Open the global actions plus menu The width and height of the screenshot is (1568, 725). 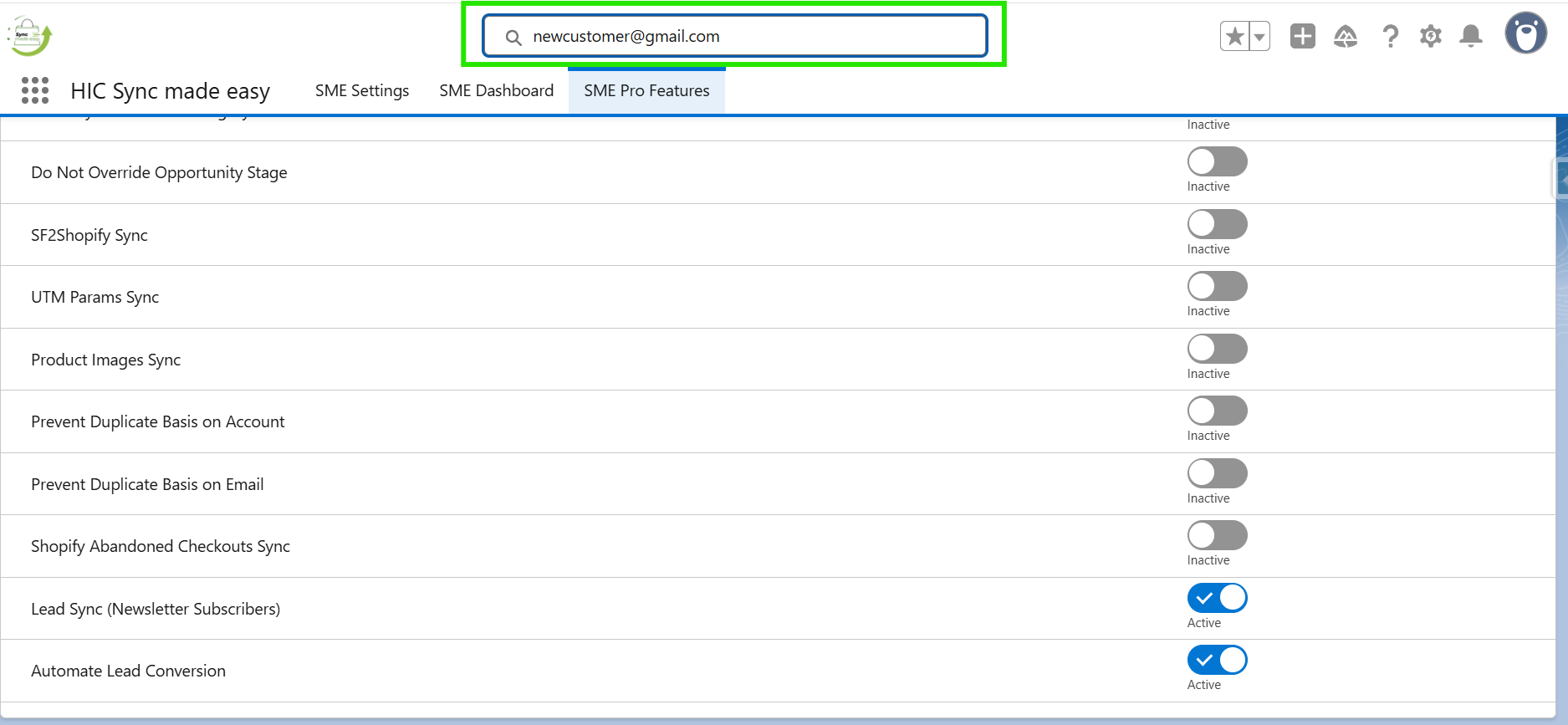point(1303,36)
